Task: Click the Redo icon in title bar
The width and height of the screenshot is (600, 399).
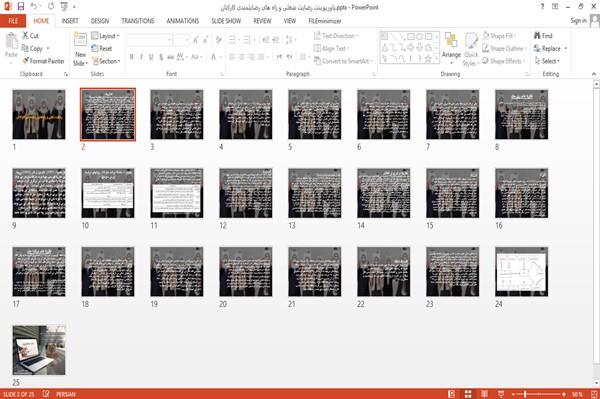Action: (51, 7)
